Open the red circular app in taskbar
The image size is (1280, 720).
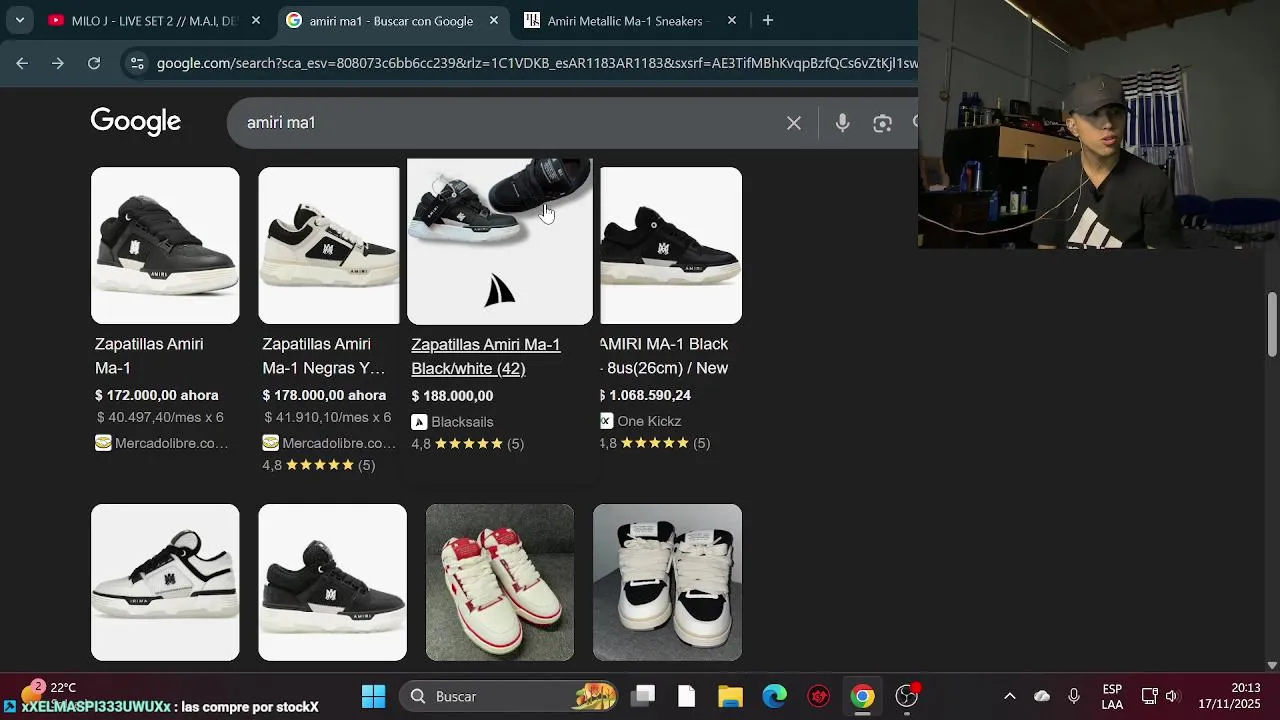point(819,696)
